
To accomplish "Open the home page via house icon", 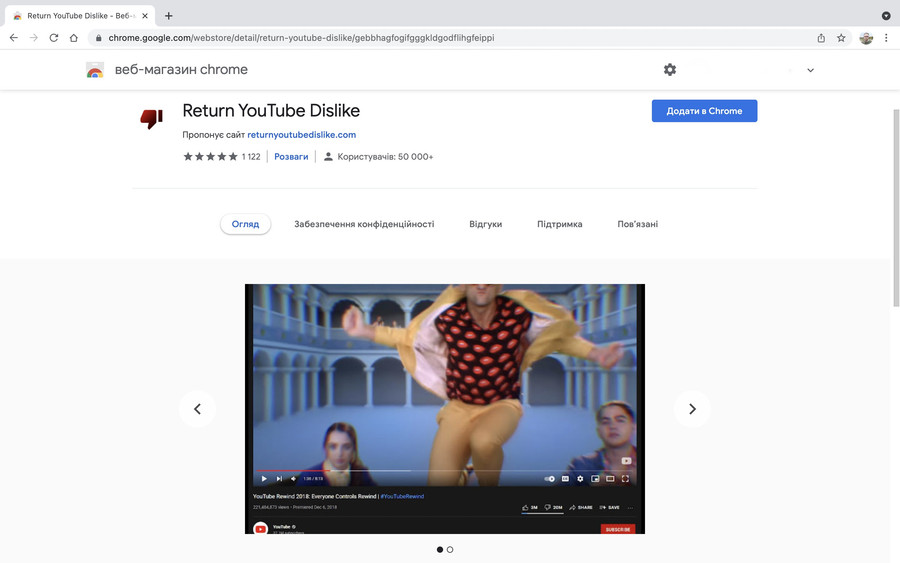I will tap(73, 38).
